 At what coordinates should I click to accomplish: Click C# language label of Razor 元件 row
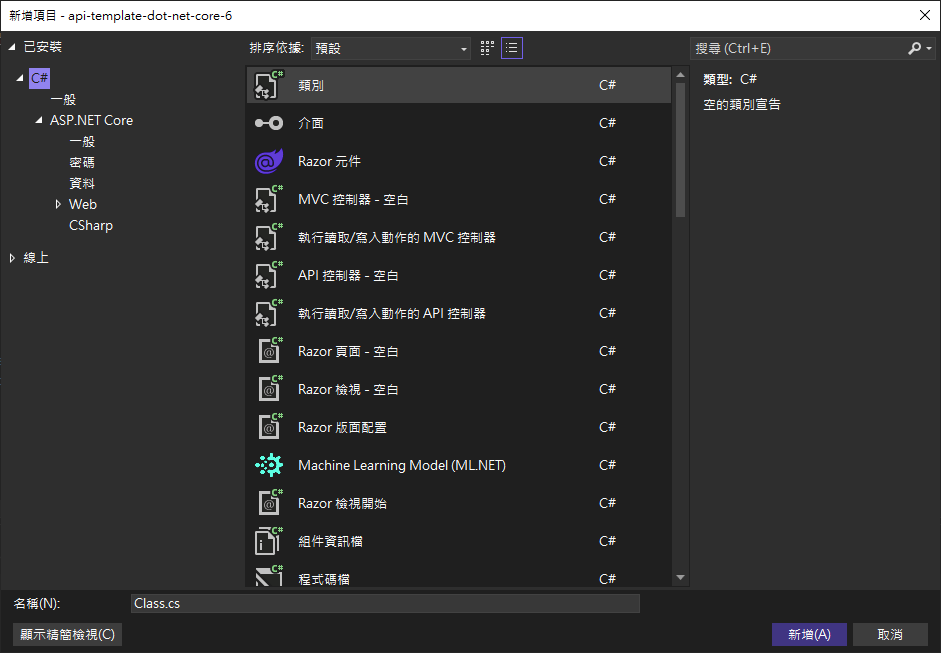pyautogui.click(x=607, y=161)
